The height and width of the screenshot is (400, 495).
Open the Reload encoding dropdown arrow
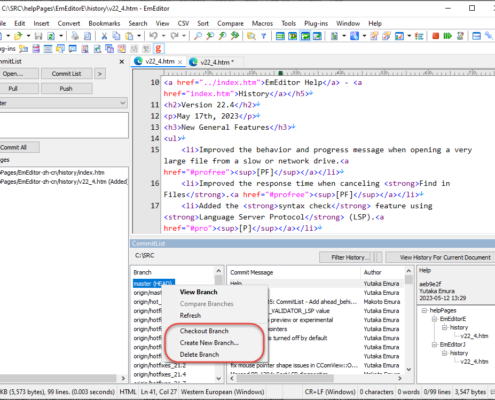61,36
